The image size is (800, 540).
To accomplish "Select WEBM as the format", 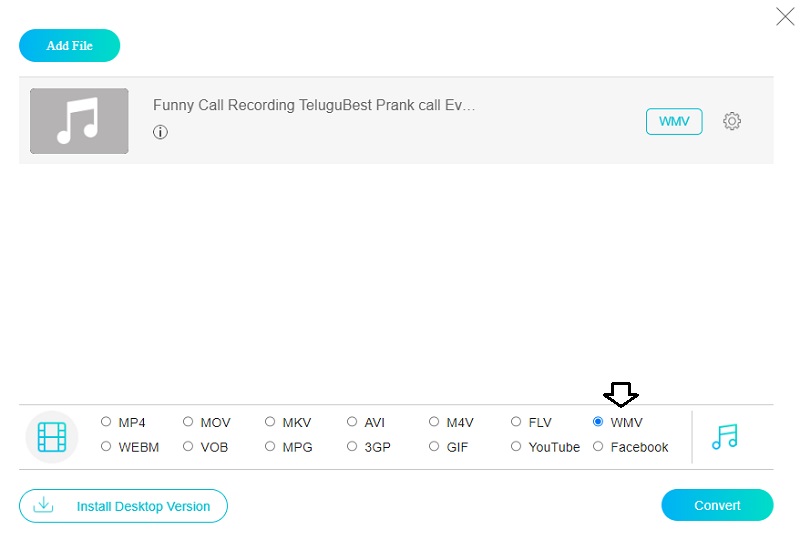I will coord(106,447).
